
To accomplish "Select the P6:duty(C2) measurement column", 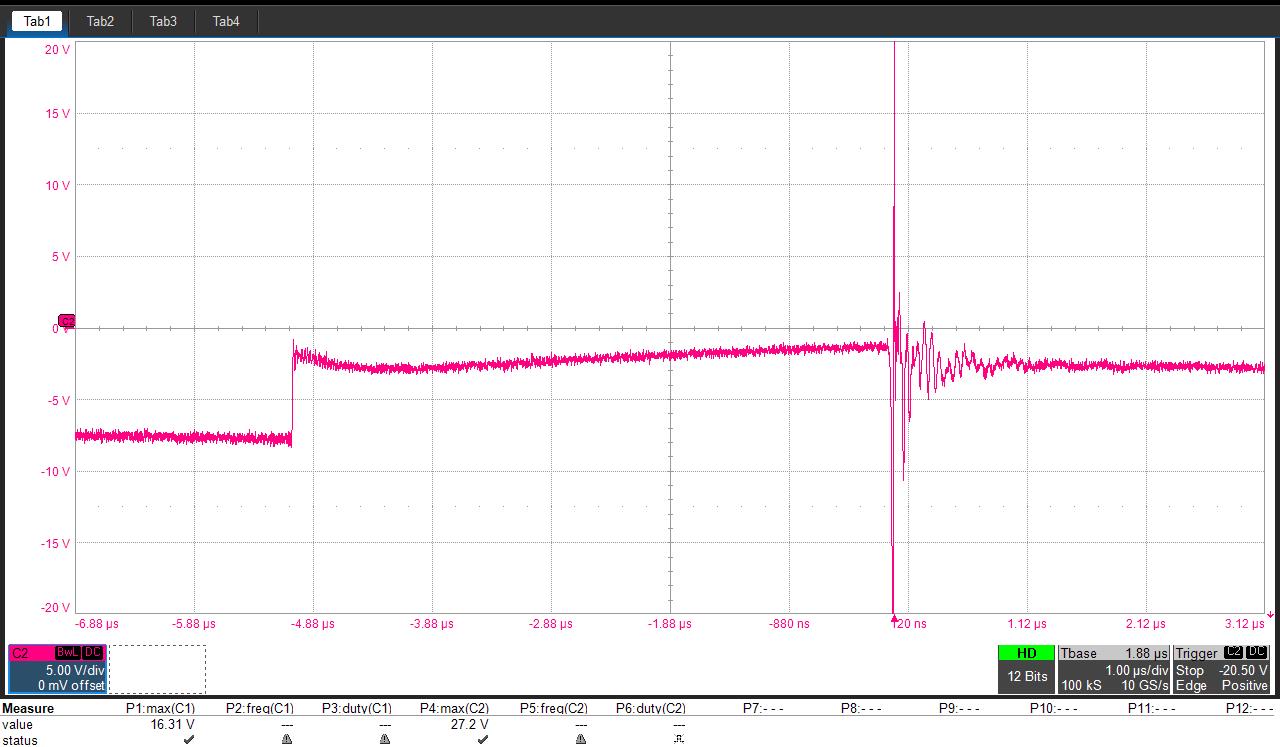I will pos(651,708).
